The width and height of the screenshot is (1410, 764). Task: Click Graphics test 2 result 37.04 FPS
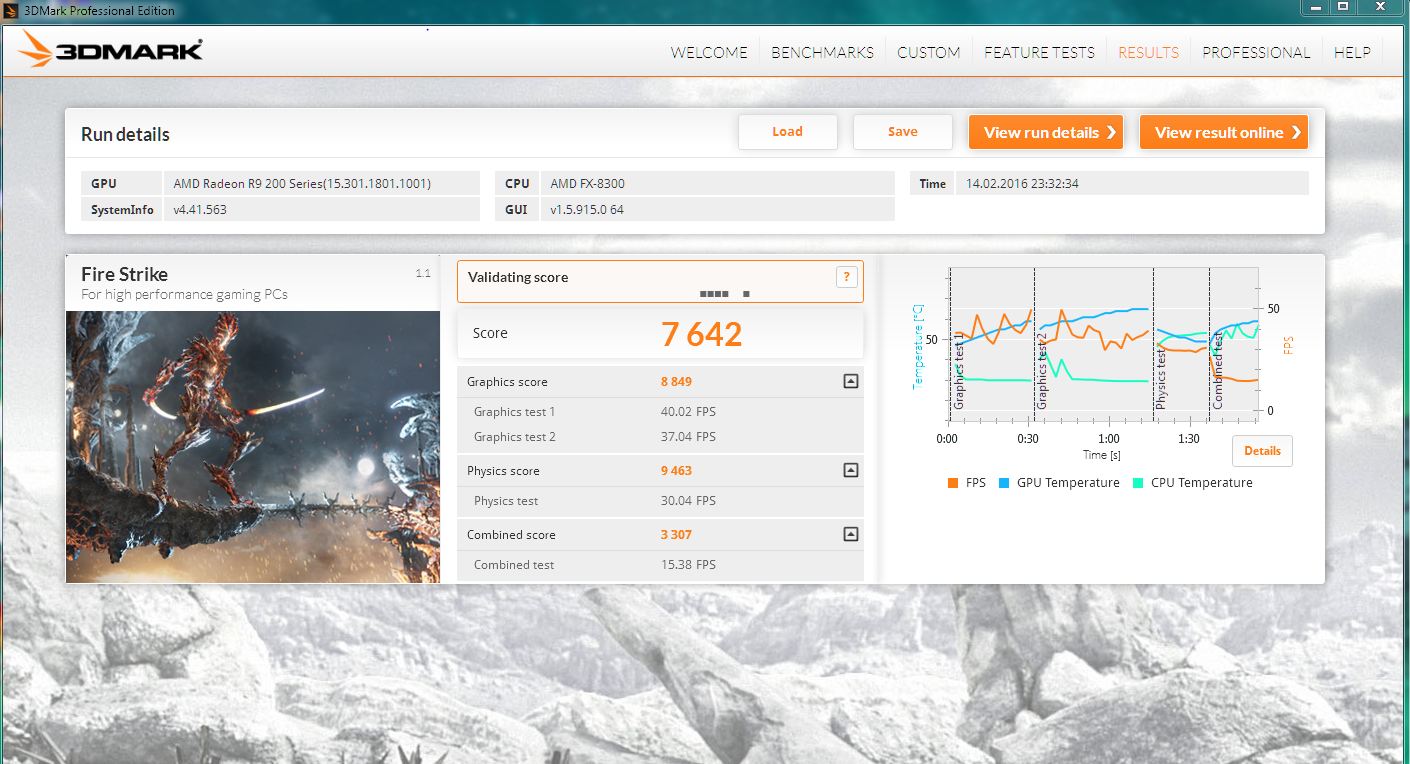pos(688,437)
